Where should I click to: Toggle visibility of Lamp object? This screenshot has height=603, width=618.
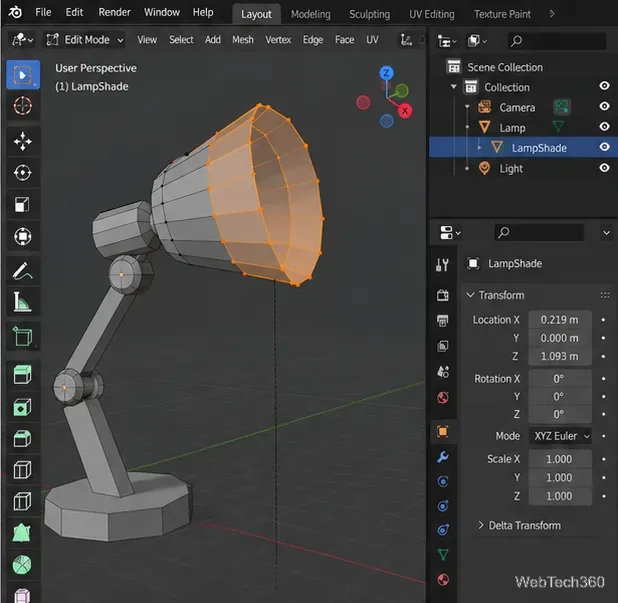(604, 127)
